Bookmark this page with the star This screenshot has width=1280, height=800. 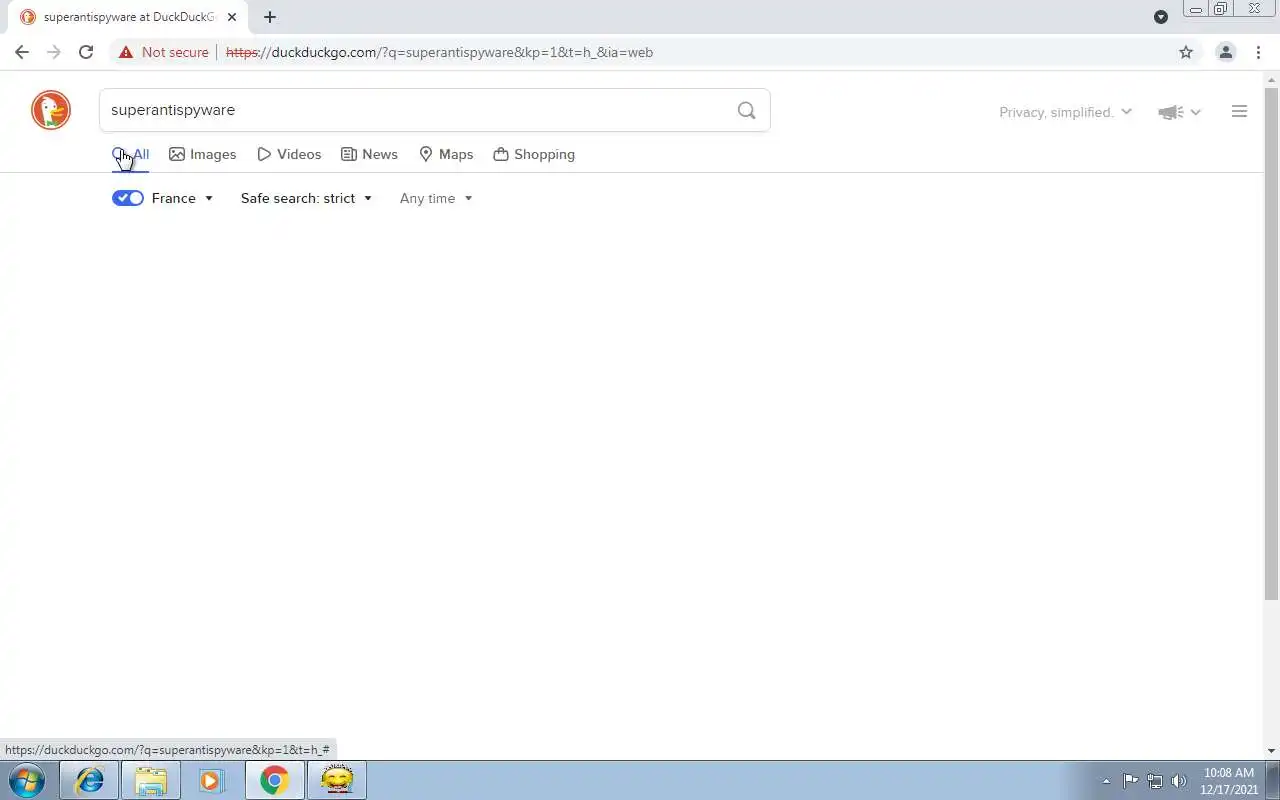pyautogui.click(x=1186, y=52)
